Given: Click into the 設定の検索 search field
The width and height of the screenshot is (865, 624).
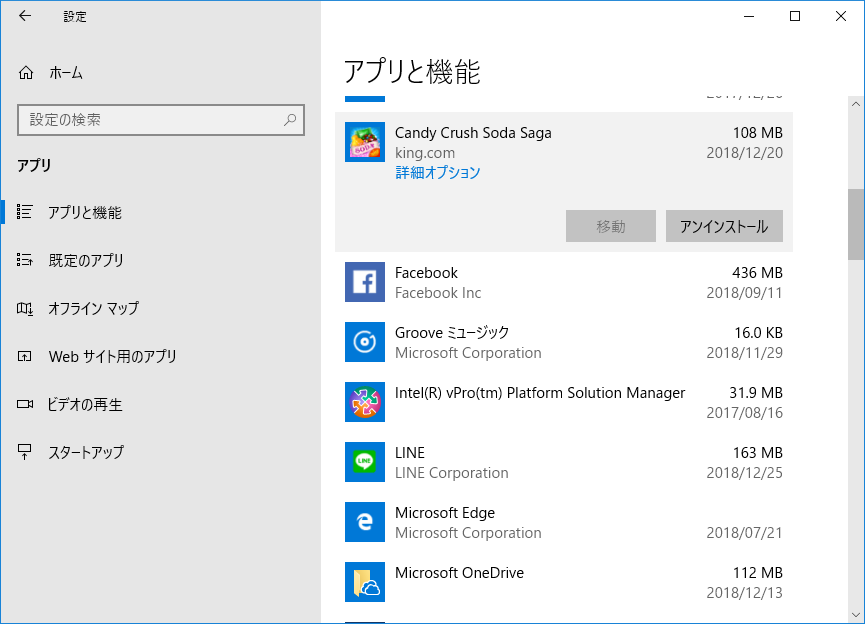Looking at the screenshot, I should pyautogui.click(x=150, y=120).
